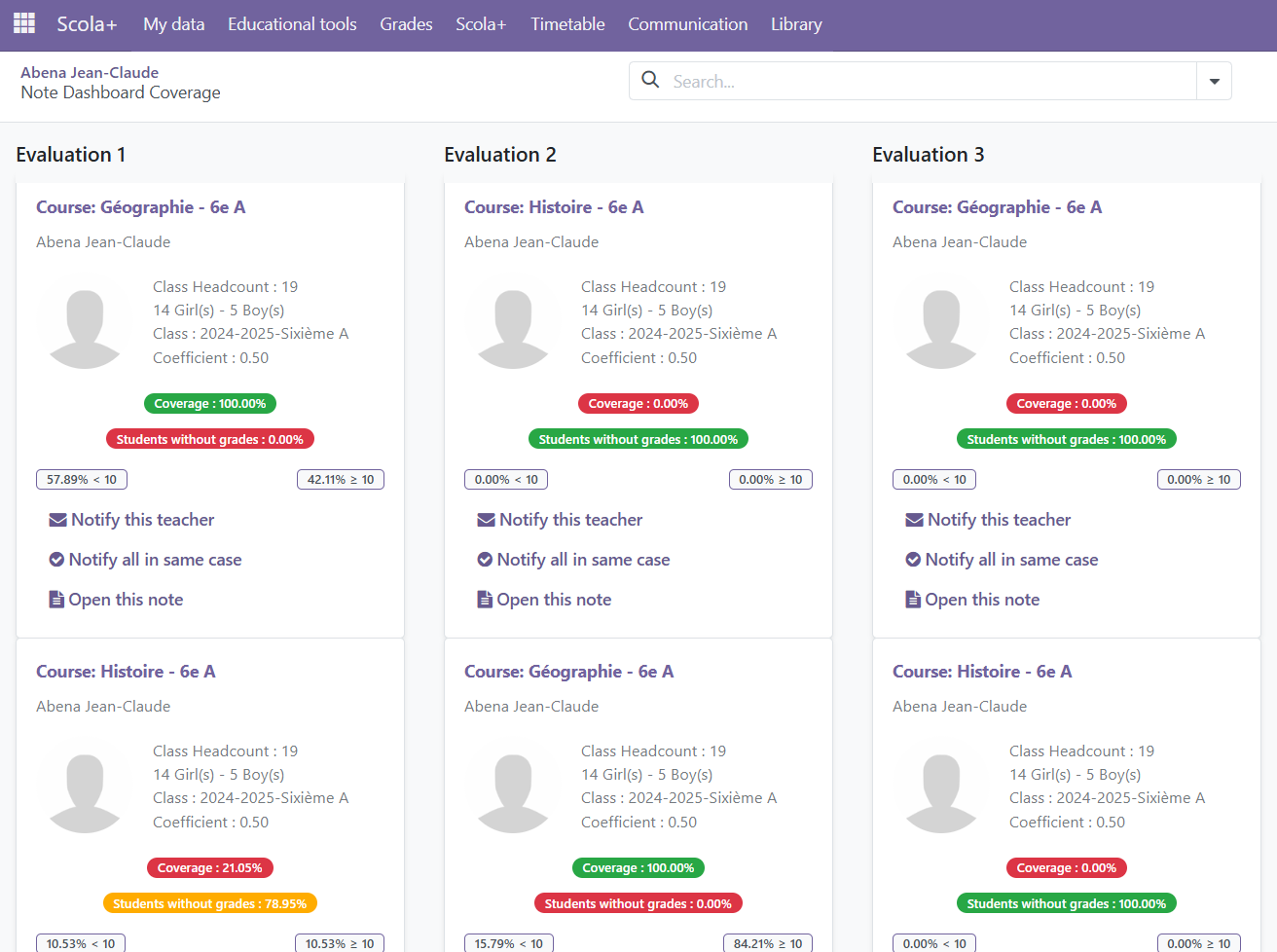This screenshot has height=952, width=1277.
Task: Open this note in Evaluation 3 Géographie card
Action: (972, 600)
